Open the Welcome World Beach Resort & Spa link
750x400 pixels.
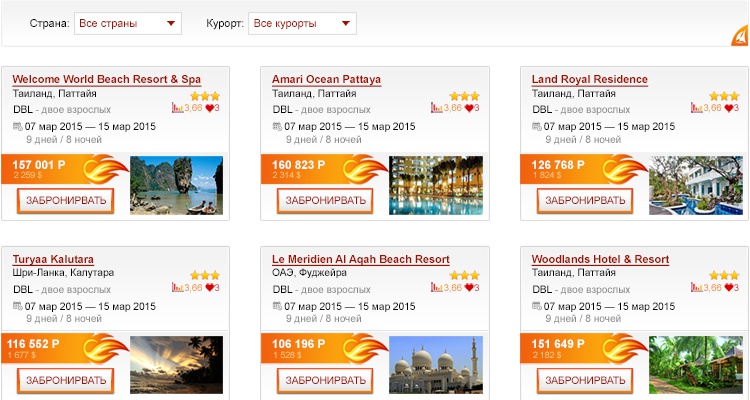point(107,79)
